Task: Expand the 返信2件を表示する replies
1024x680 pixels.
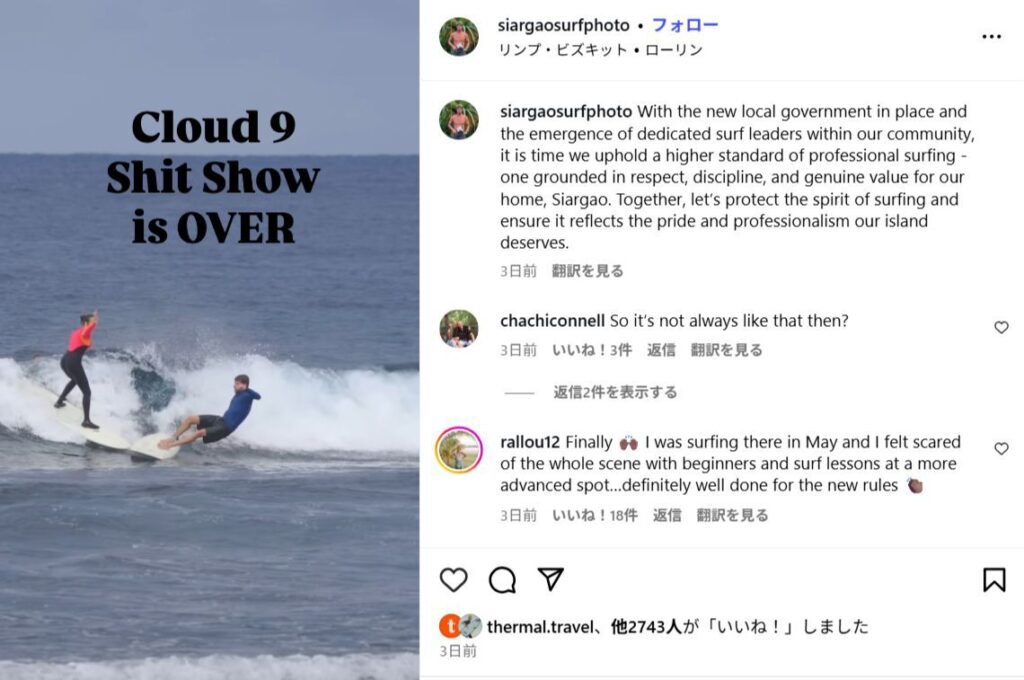Action: click(615, 392)
